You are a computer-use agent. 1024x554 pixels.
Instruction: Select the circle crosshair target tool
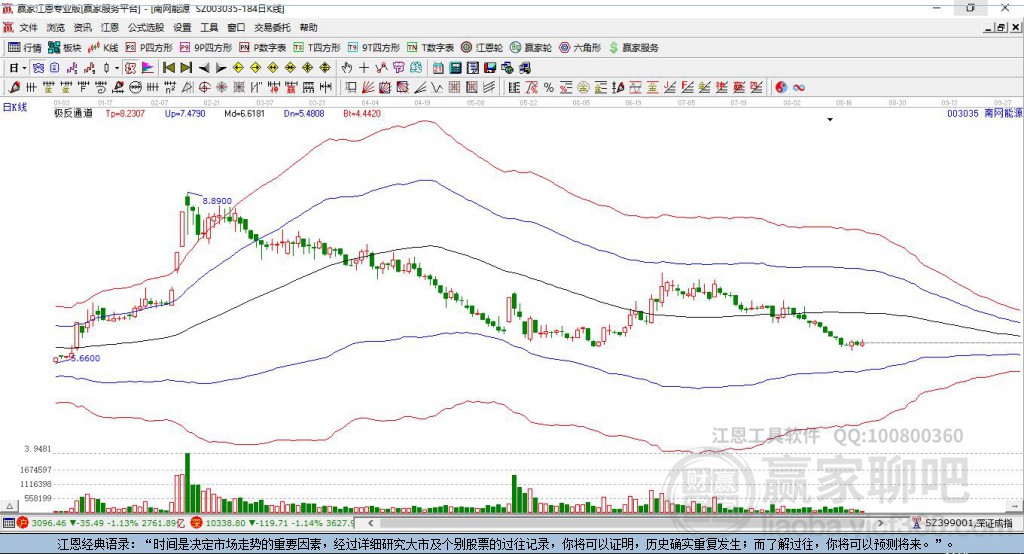(204, 88)
